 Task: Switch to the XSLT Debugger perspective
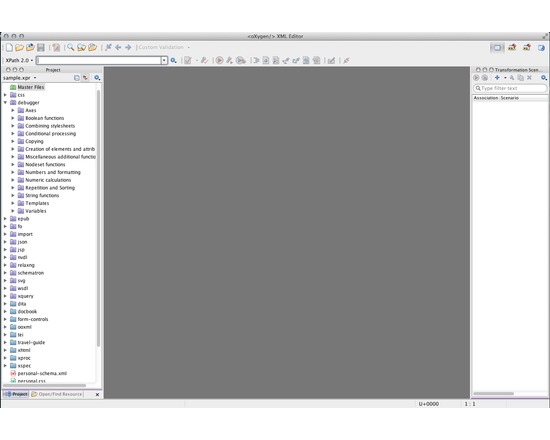tap(512, 47)
